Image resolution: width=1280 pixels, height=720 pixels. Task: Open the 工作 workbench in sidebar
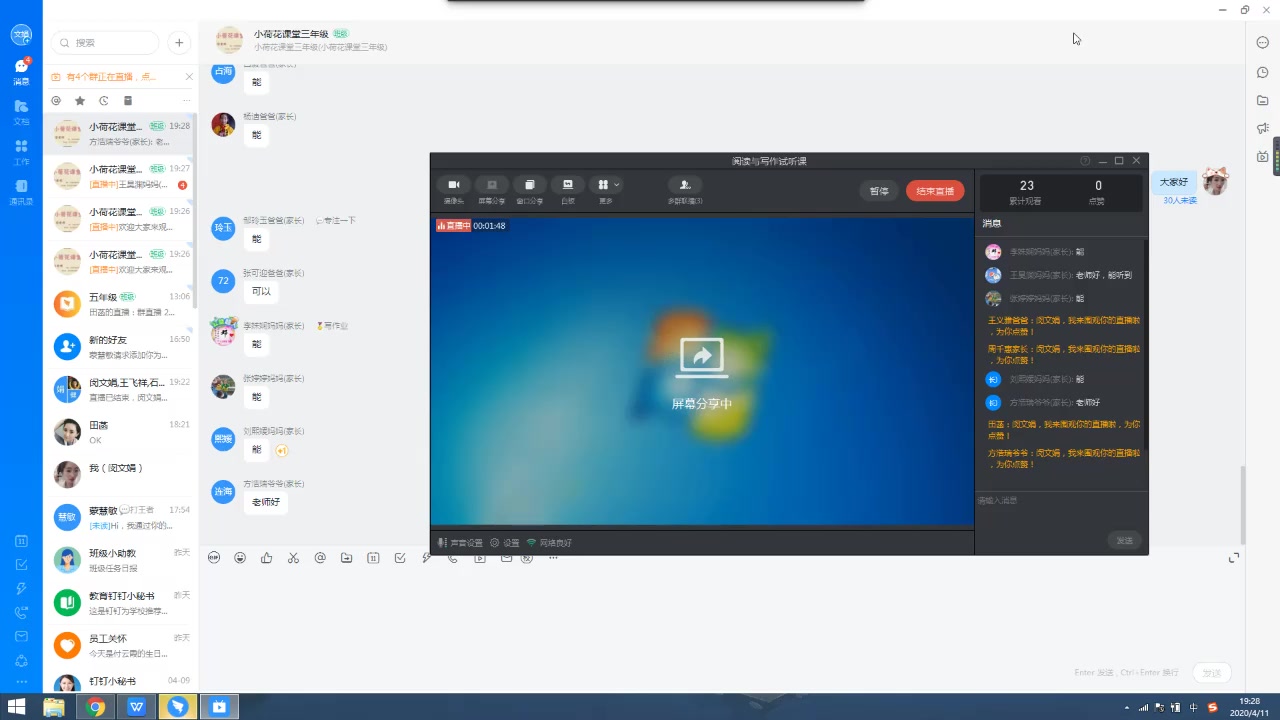(21, 151)
